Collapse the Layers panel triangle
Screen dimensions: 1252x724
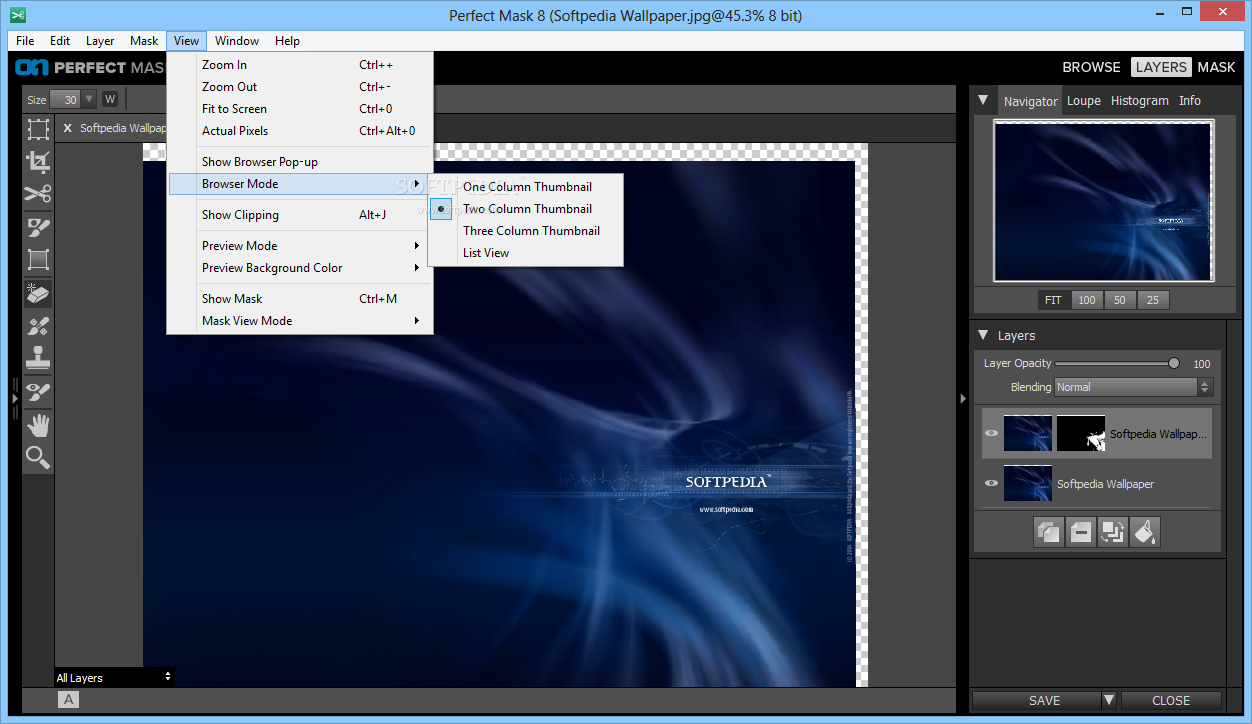(984, 335)
